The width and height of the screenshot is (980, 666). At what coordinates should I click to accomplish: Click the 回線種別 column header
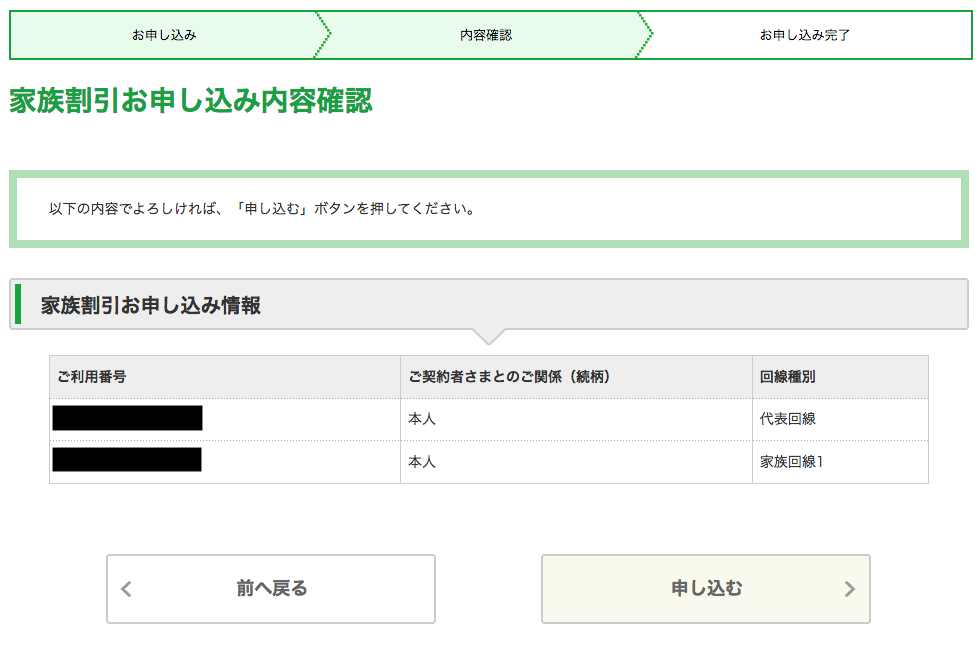[841, 377]
